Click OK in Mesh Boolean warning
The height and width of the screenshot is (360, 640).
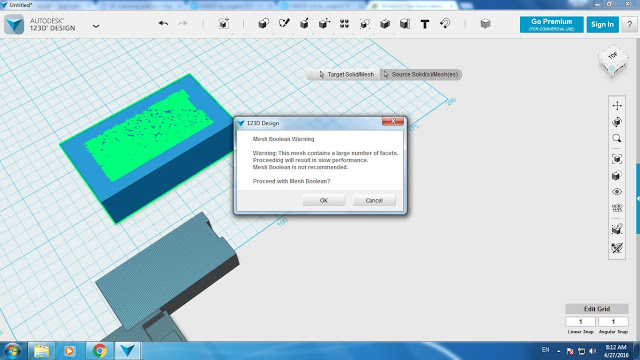pyautogui.click(x=324, y=200)
